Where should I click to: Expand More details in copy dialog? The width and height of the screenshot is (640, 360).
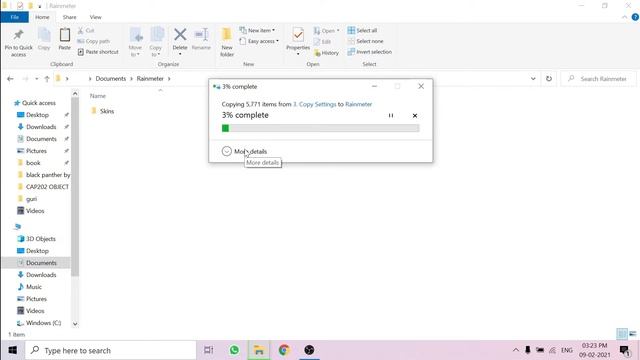click(244, 151)
